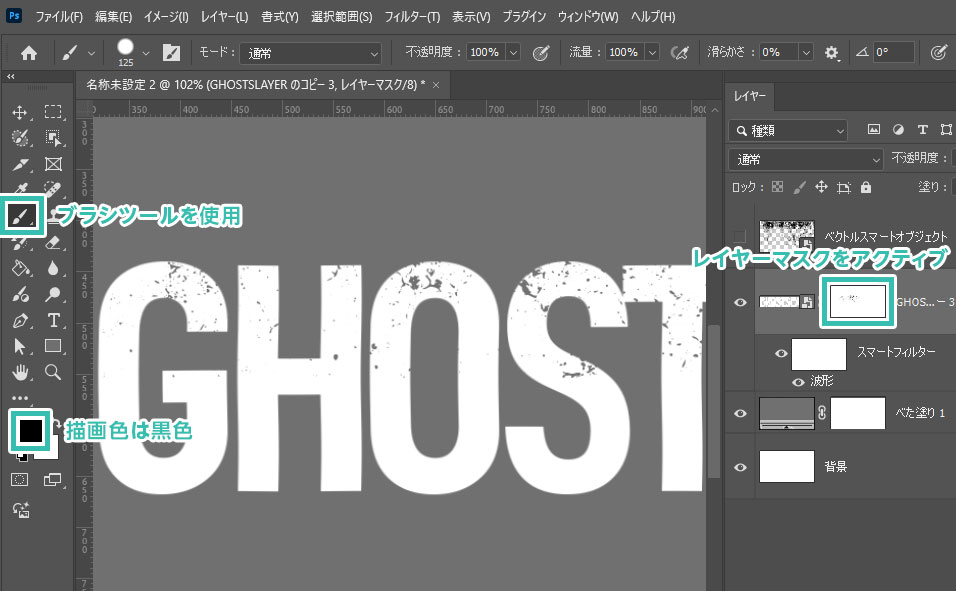Viewport: 956px width, 591px height.
Task: Select the Dodge tool
Action: 53,295
